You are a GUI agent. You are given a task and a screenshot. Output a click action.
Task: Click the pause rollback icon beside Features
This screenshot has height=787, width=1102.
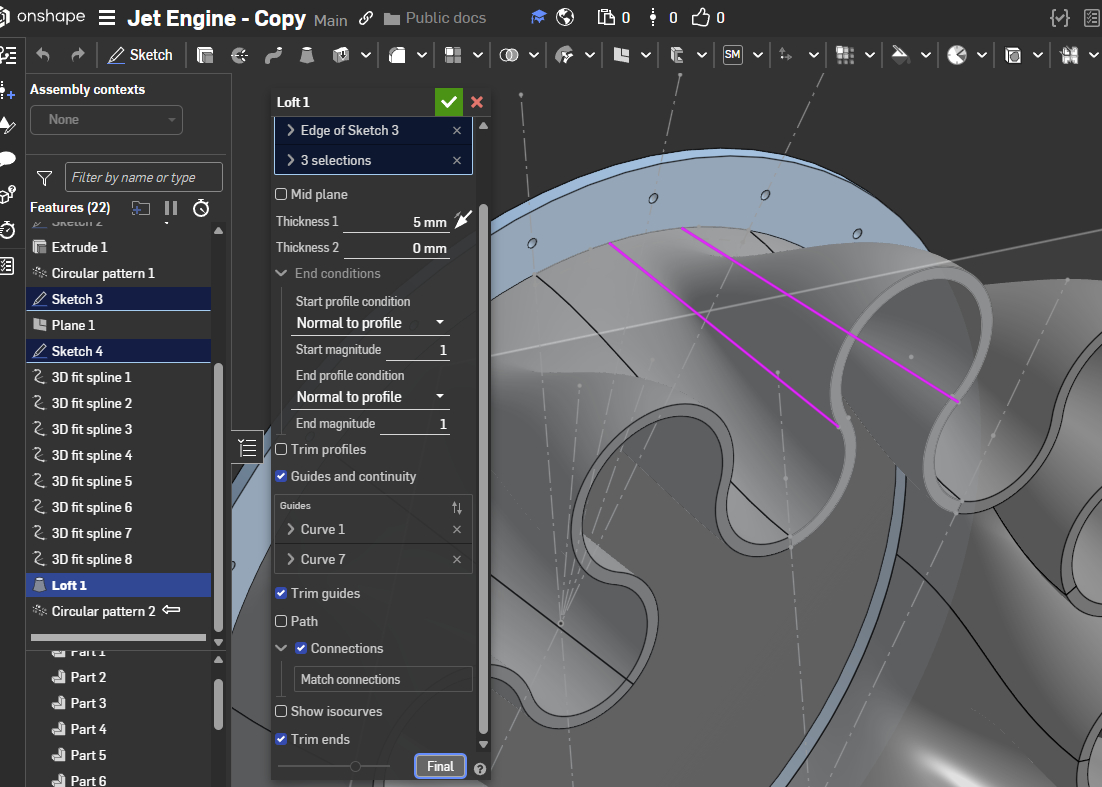tap(171, 208)
